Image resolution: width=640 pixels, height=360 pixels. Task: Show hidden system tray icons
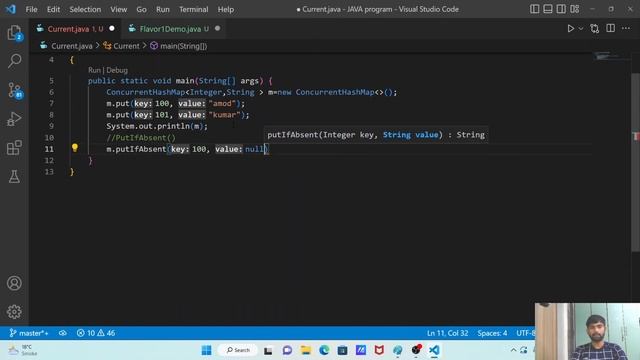click(x=513, y=350)
